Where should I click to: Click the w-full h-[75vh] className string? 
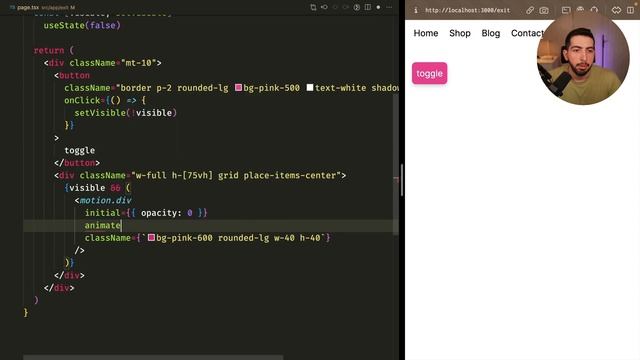pyautogui.click(x=236, y=176)
